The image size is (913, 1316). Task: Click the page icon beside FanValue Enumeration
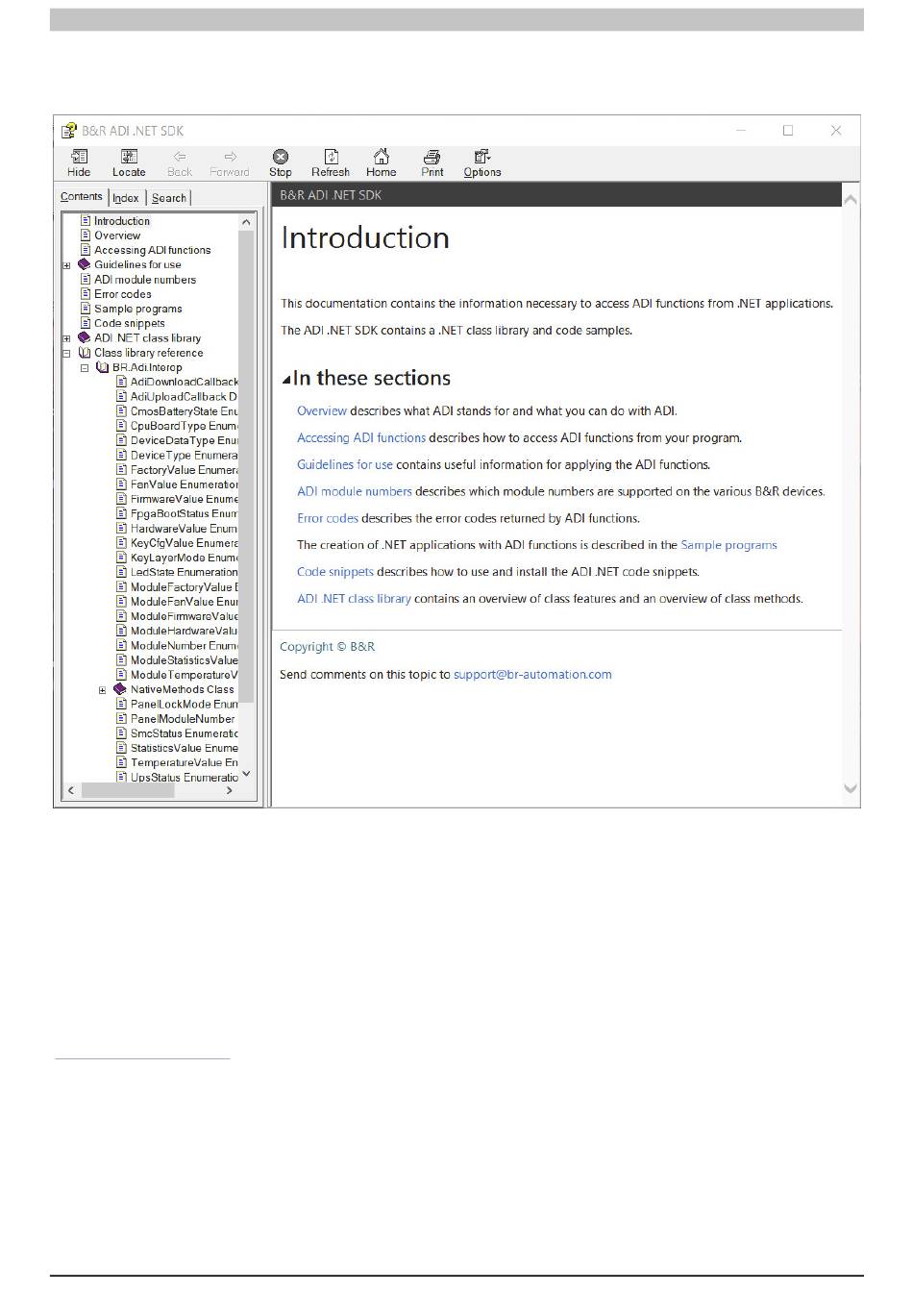point(122,484)
